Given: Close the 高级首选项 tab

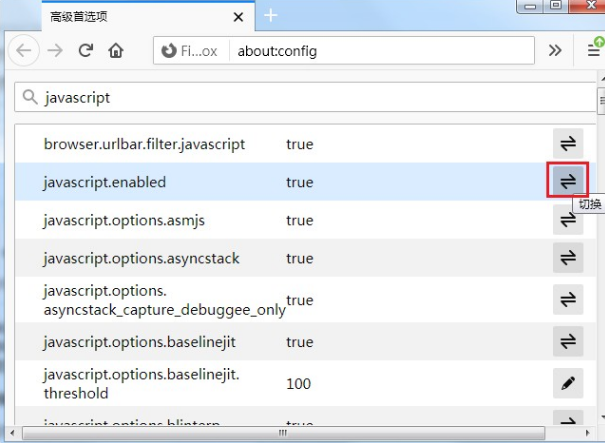Looking at the screenshot, I should tap(238, 16).
